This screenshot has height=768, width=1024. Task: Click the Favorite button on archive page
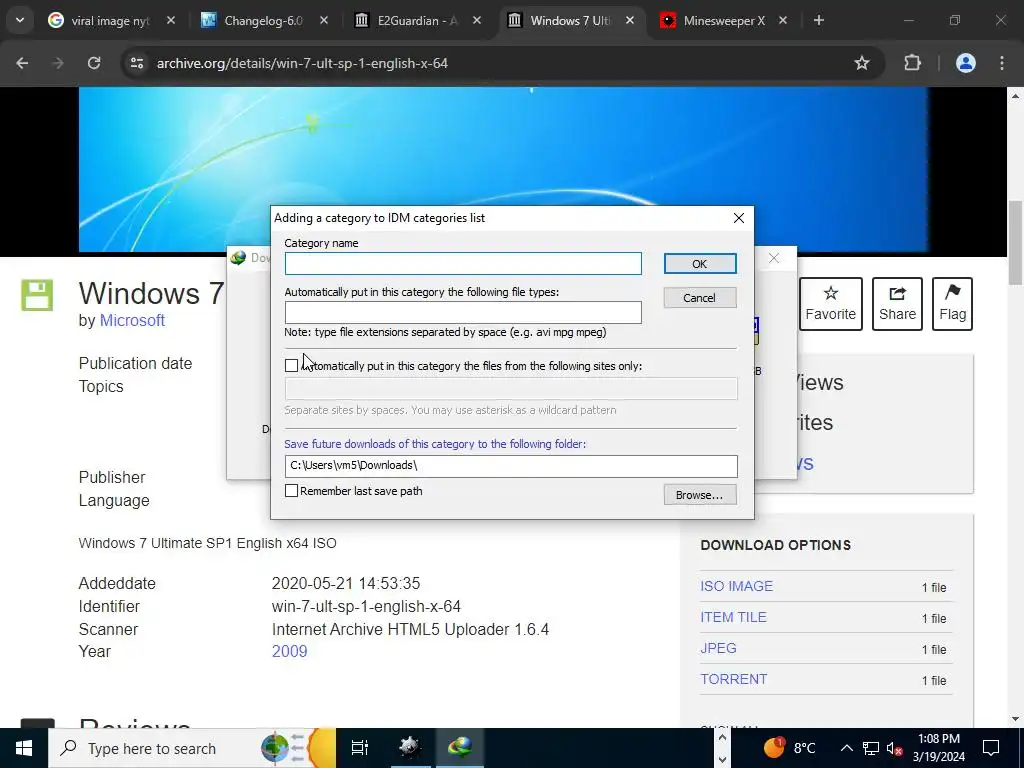tap(831, 304)
